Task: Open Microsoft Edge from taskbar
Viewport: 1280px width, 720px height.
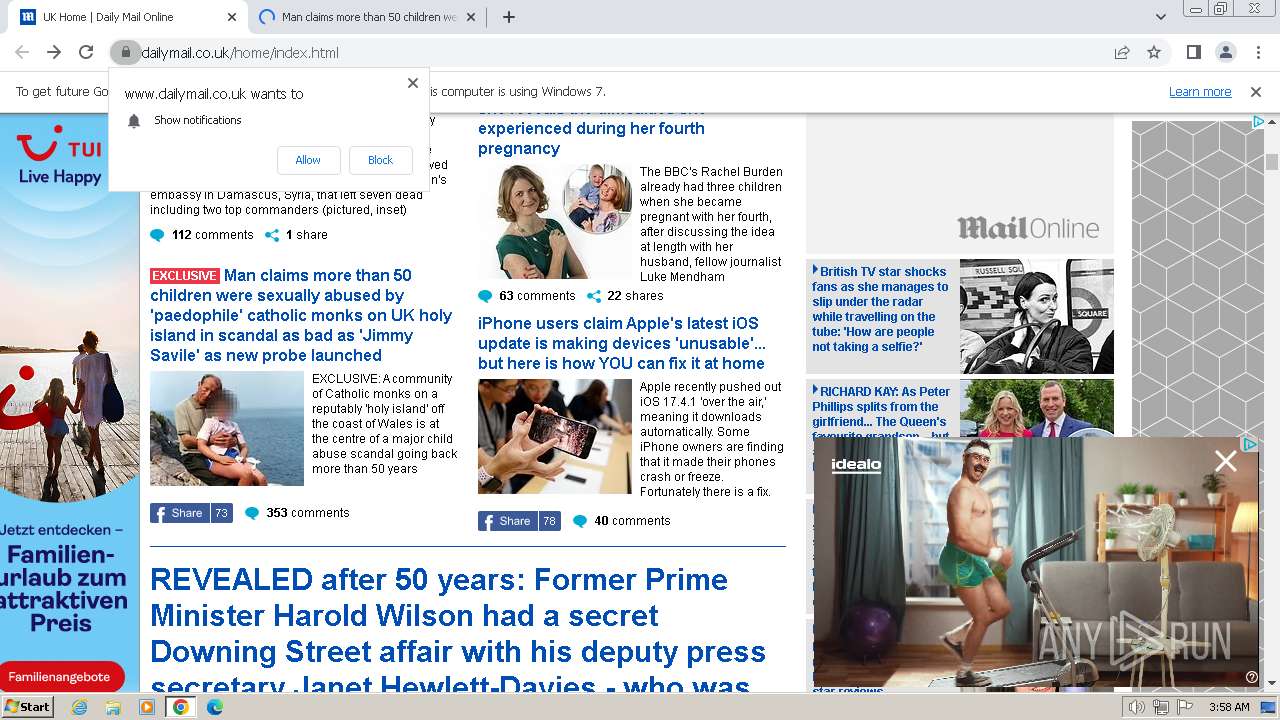Action: 214,707
